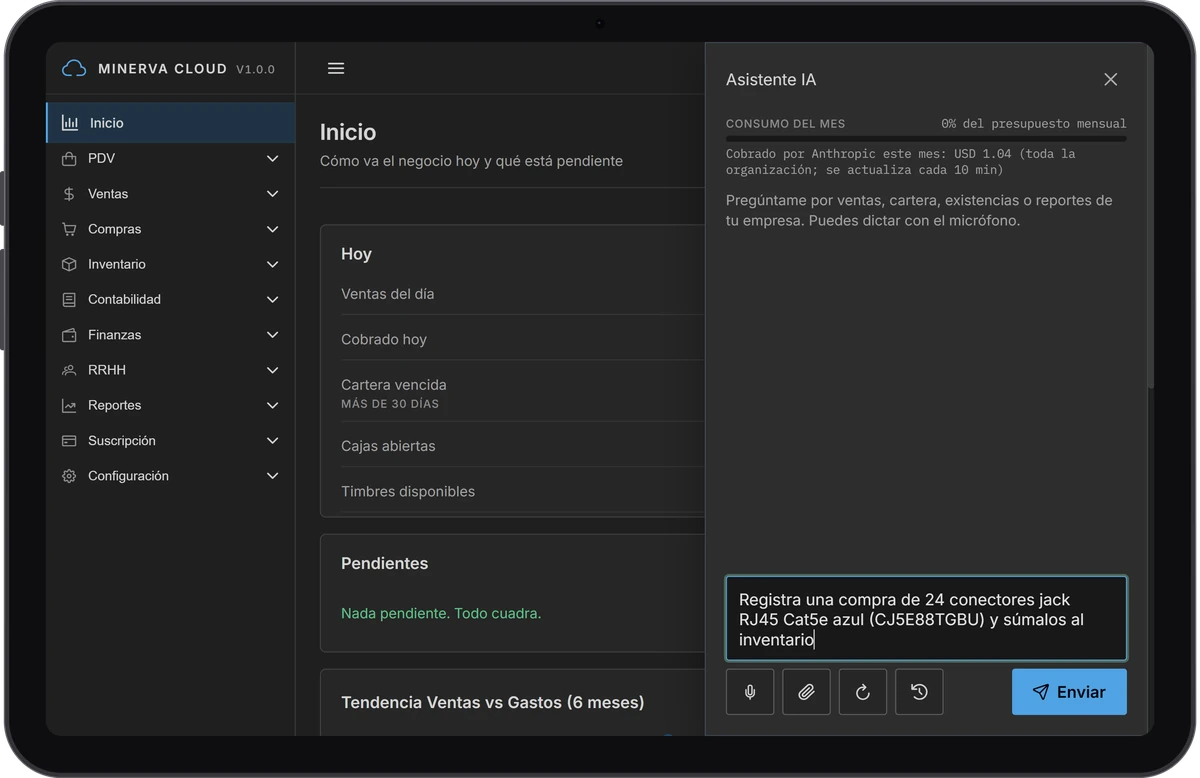Click the Cajas abiertas row
Image resolution: width=1200 pixels, height=778 pixels.
pyautogui.click(x=522, y=446)
